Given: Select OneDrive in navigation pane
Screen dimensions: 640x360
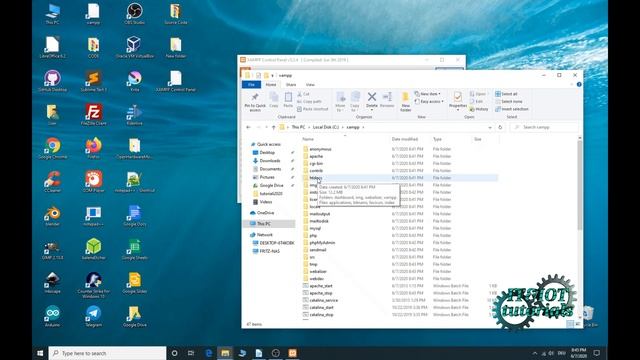Looking at the screenshot, I should 265,213.
